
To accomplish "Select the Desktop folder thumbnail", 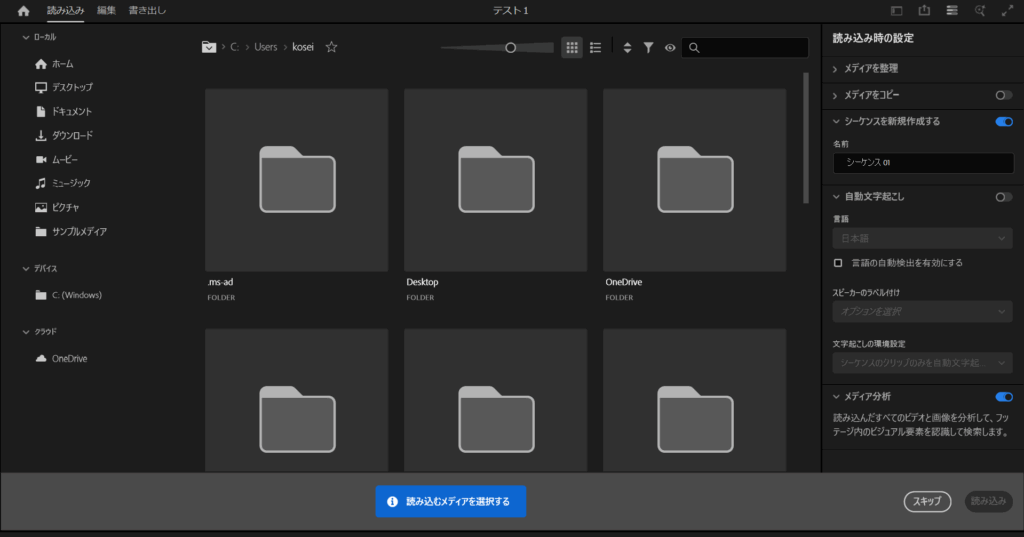I will tap(496, 180).
